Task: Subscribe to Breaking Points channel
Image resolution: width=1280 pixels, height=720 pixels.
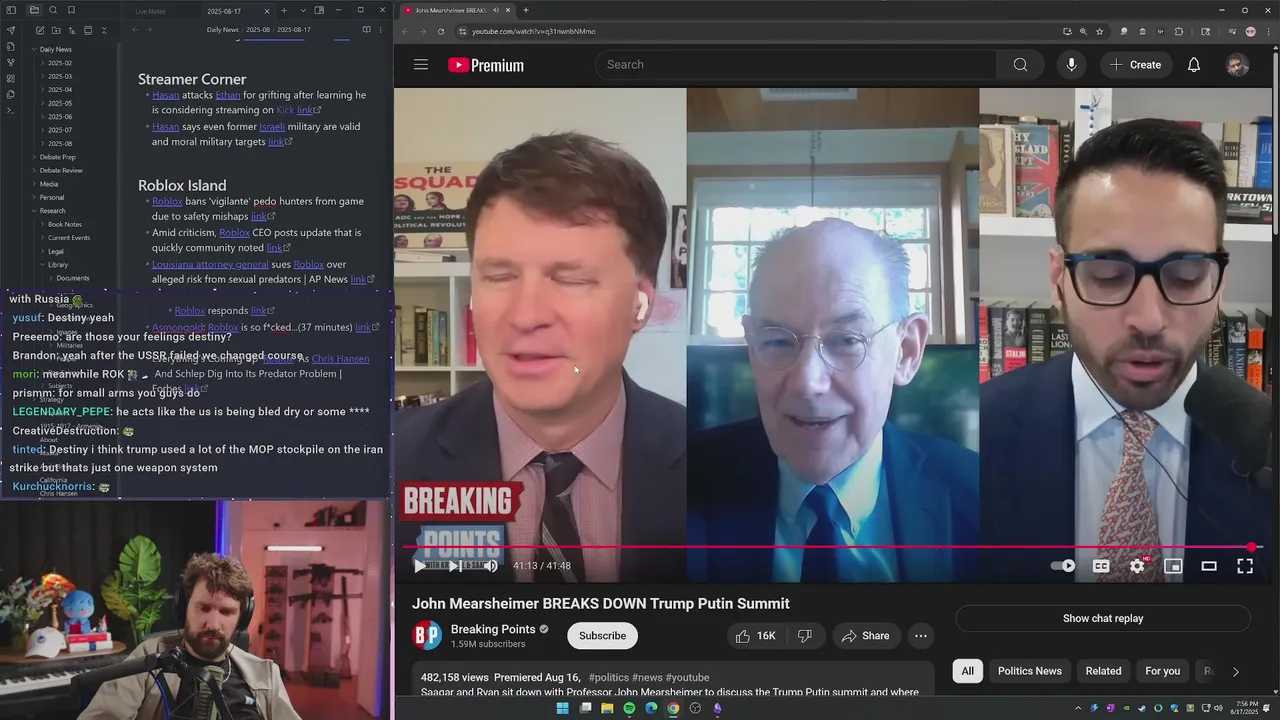Action: (x=602, y=636)
